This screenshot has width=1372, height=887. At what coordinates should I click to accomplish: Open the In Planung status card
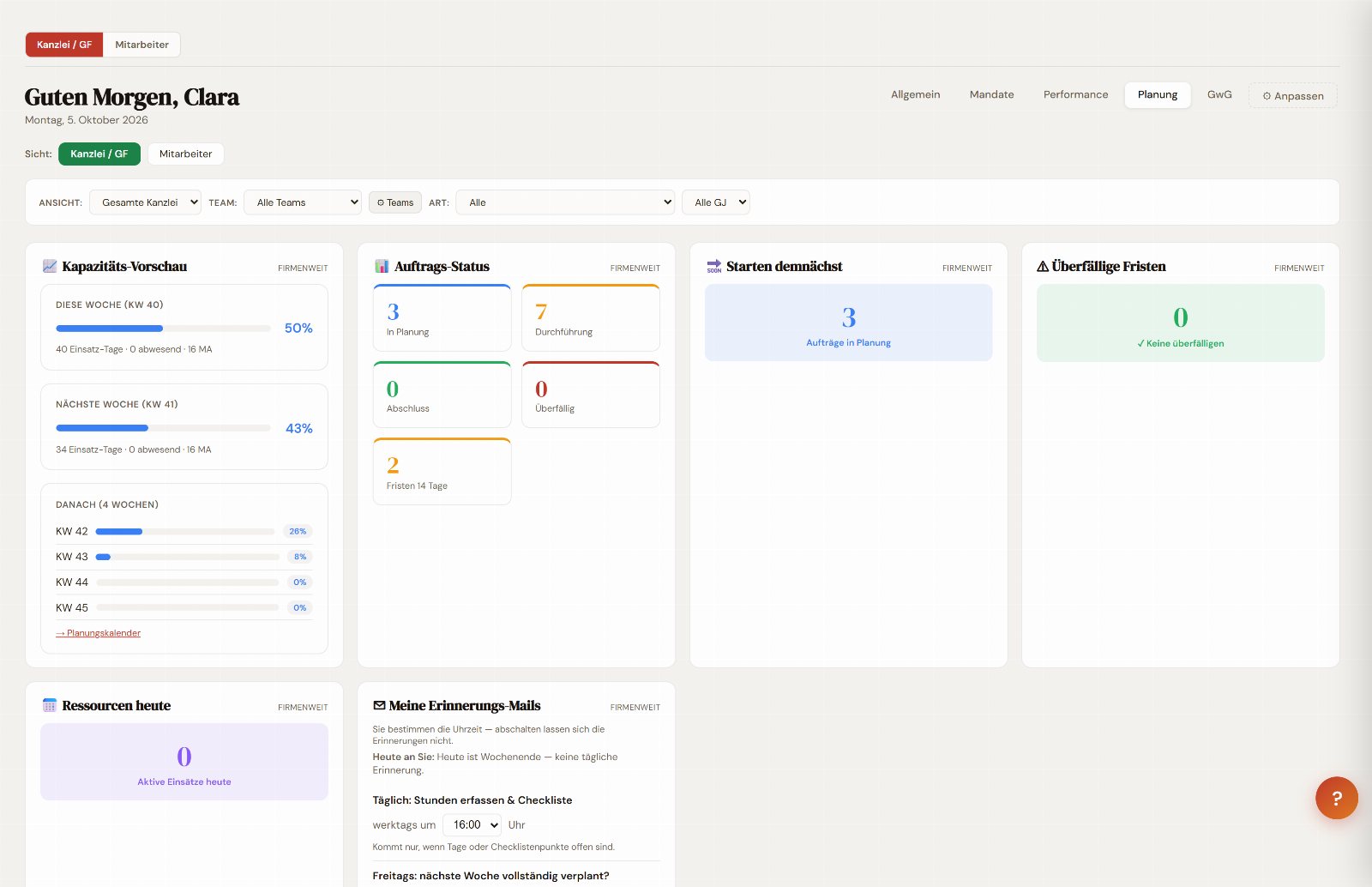pyautogui.click(x=442, y=317)
